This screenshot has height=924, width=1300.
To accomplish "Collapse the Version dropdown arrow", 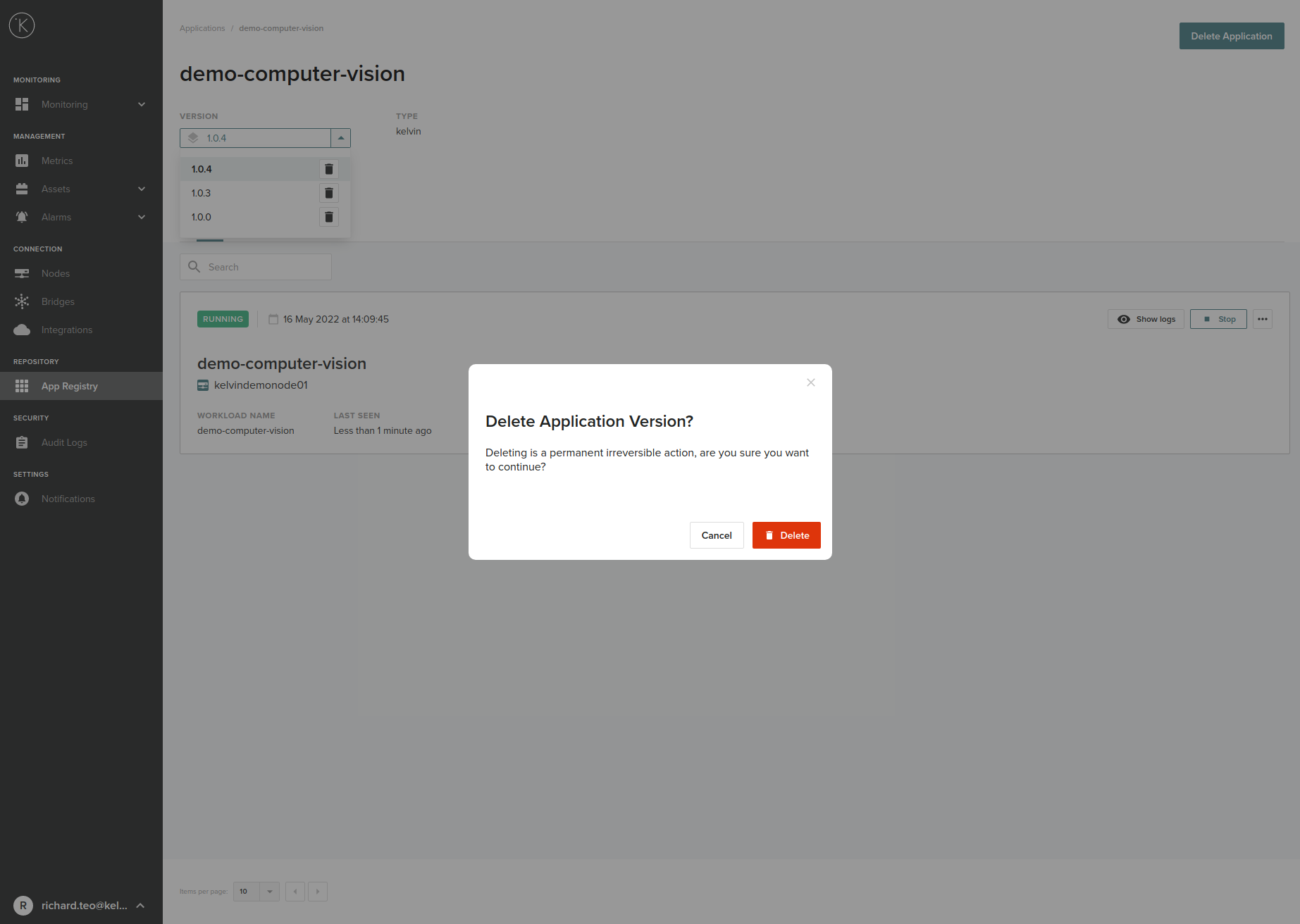I will click(x=340, y=138).
